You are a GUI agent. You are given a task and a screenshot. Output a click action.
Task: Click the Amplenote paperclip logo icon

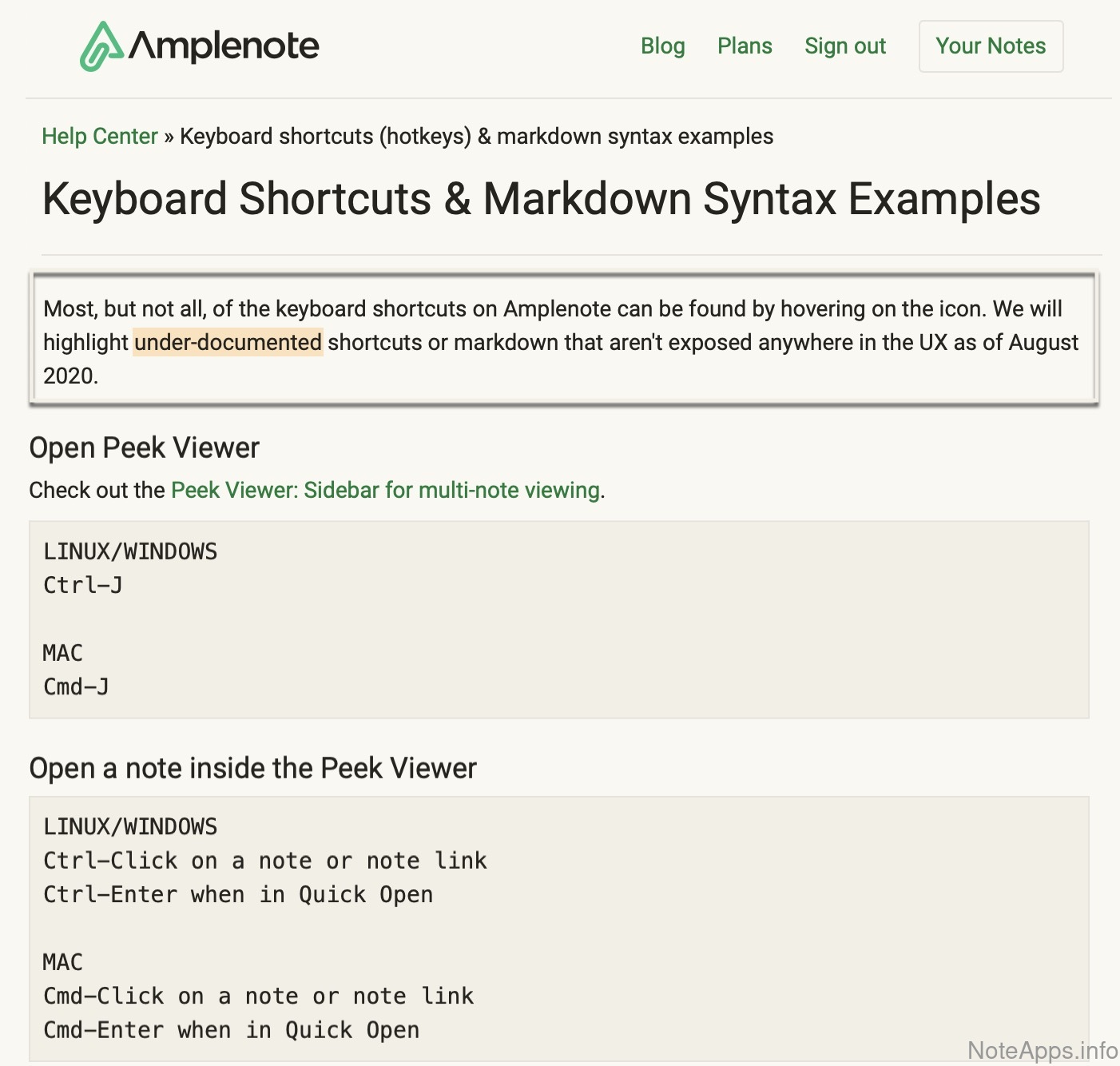(101, 46)
